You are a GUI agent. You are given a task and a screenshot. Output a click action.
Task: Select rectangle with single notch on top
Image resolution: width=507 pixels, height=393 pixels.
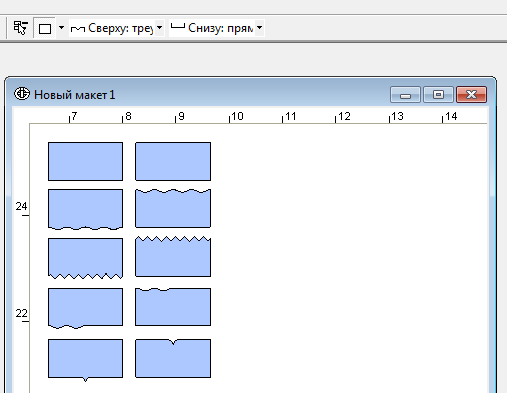click(173, 359)
